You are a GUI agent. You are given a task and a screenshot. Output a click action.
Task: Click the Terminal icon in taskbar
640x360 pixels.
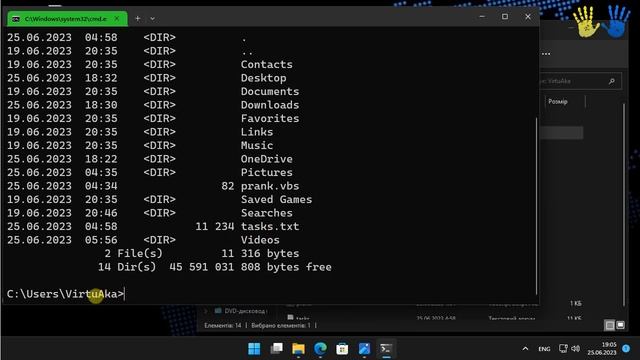pos(386,349)
